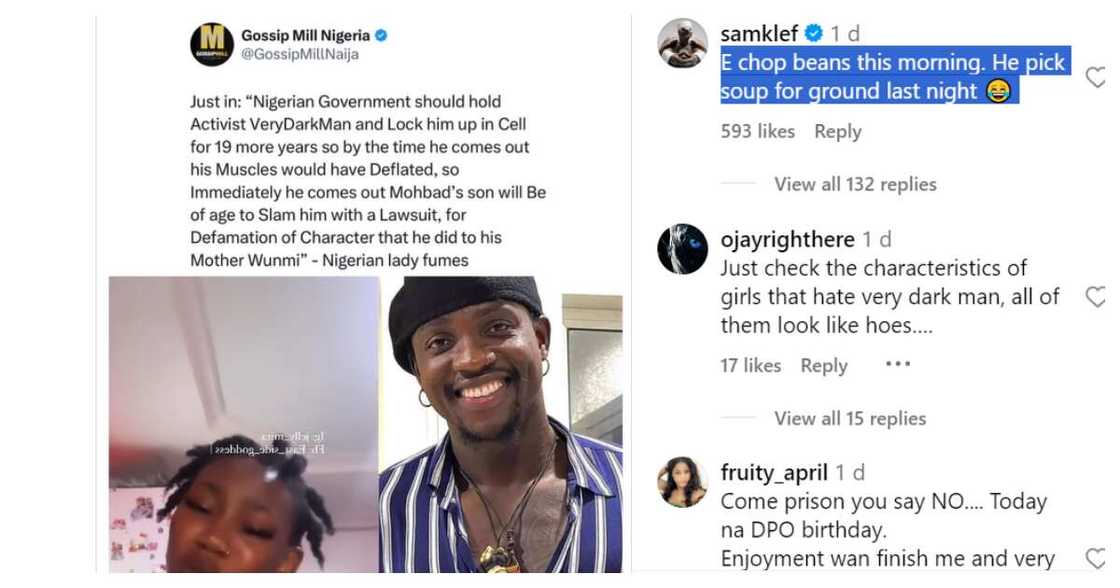Visit the fruity_april profile link

click(773, 473)
